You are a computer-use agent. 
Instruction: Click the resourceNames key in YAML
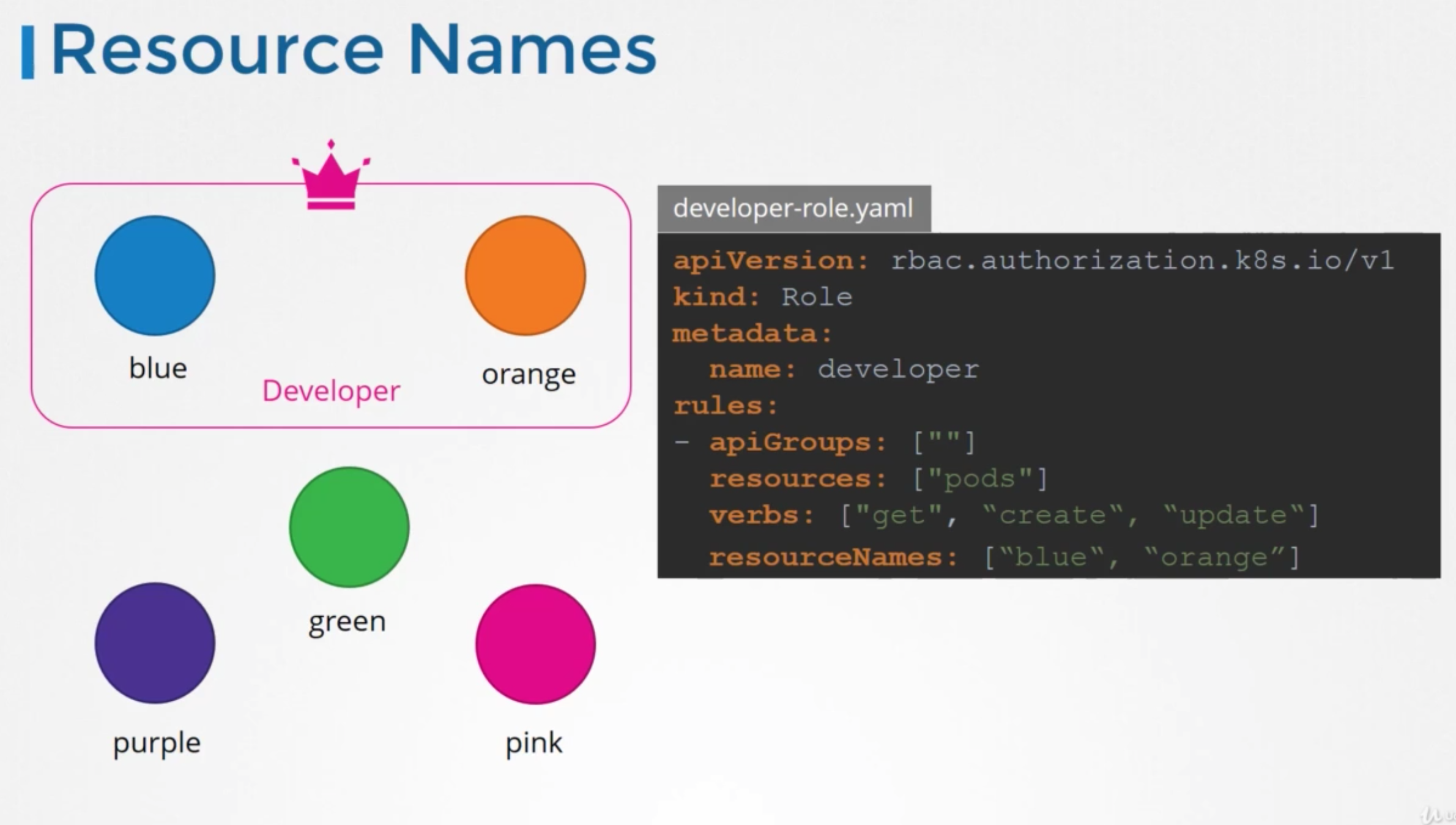point(832,558)
